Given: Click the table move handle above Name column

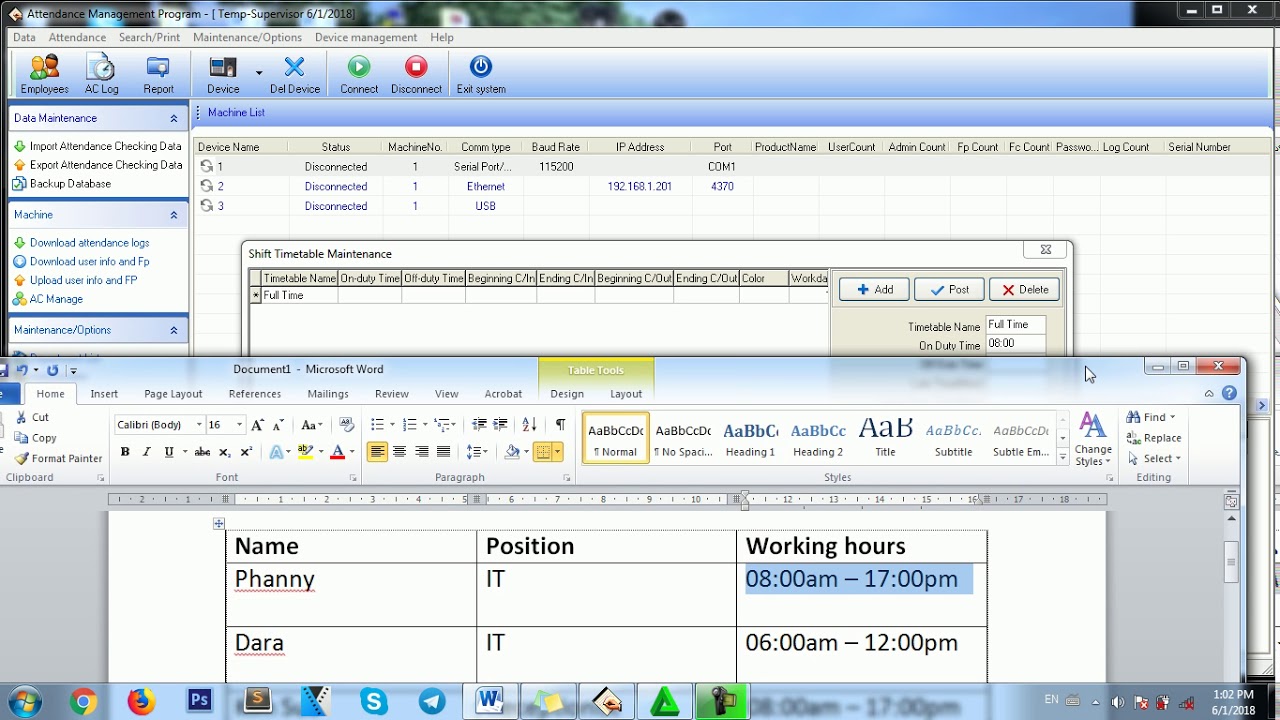Looking at the screenshot, I should (219, 523).
